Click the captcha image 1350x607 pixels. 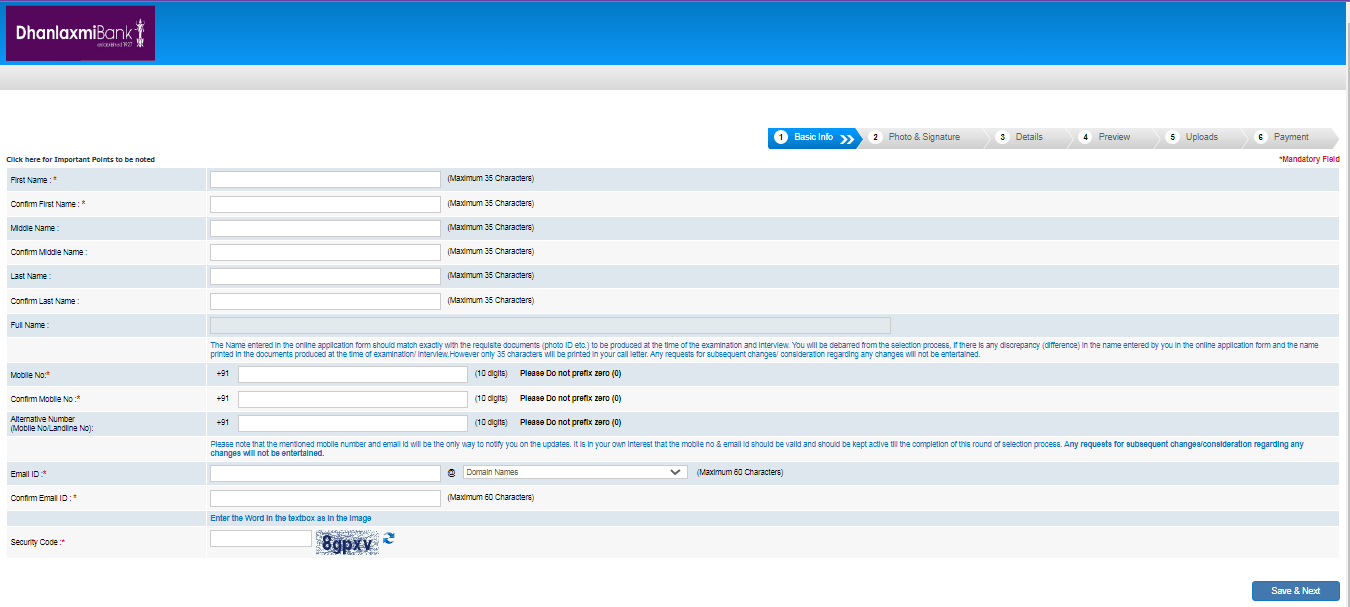click(x=347, y=542)
